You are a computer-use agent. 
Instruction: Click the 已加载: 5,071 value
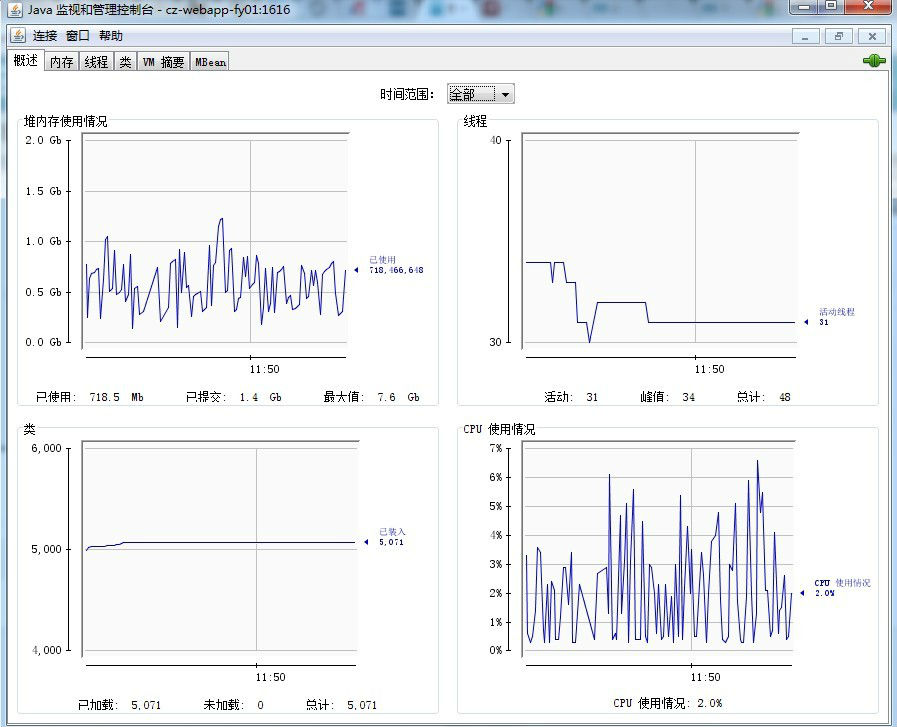pos(119,705)
